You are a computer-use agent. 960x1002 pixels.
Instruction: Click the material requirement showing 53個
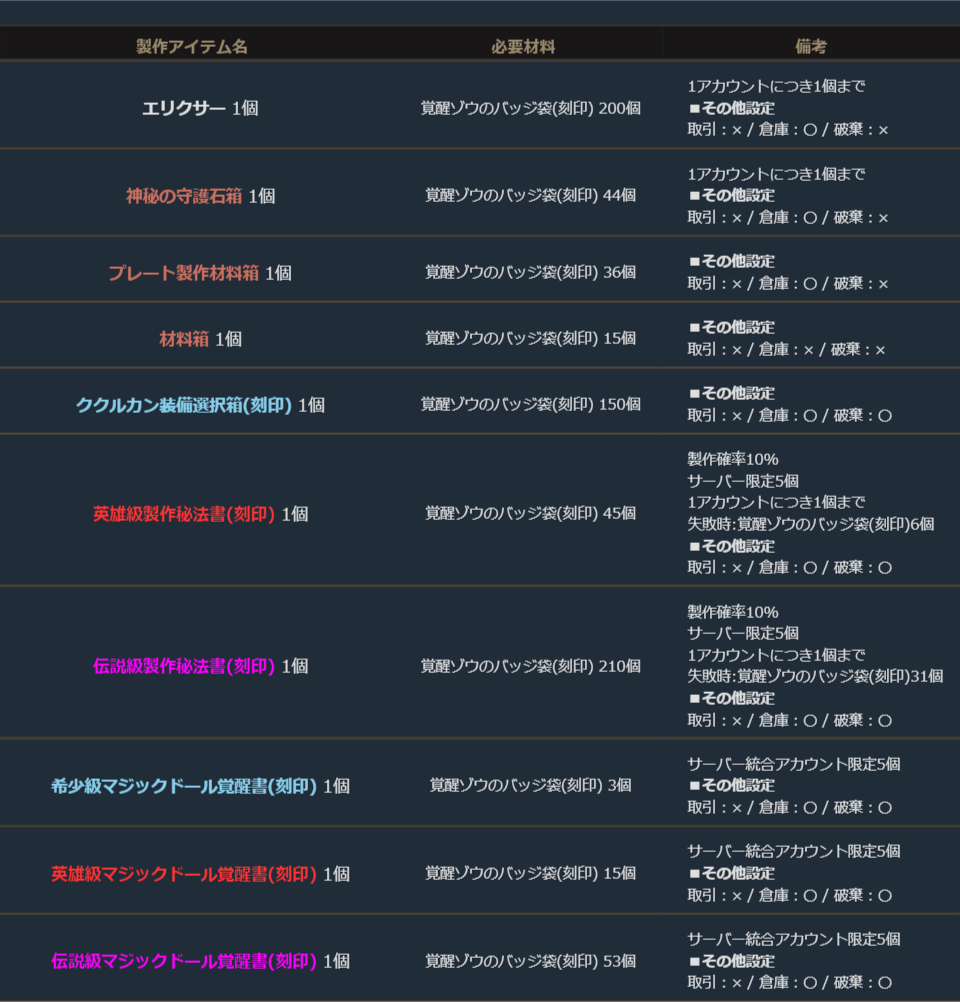(x=530, y=961)
